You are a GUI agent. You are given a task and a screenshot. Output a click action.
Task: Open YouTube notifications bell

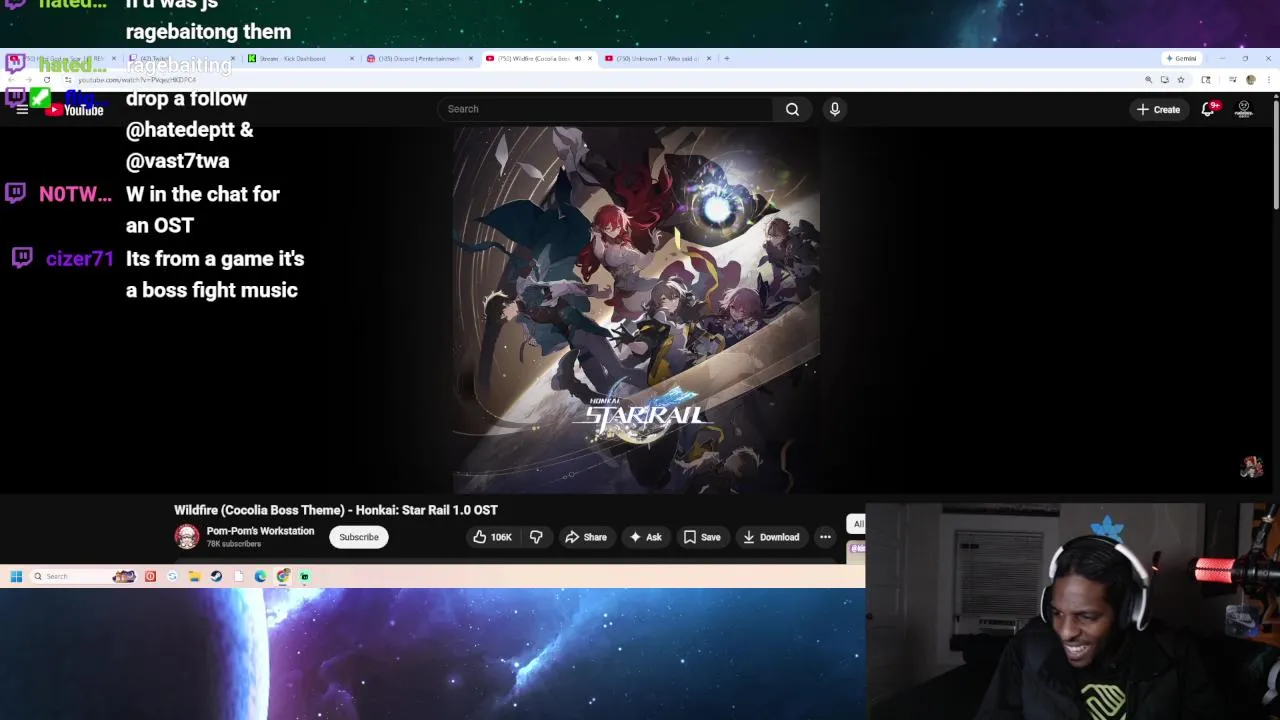pyautogui.click(x=1208, y=109)
